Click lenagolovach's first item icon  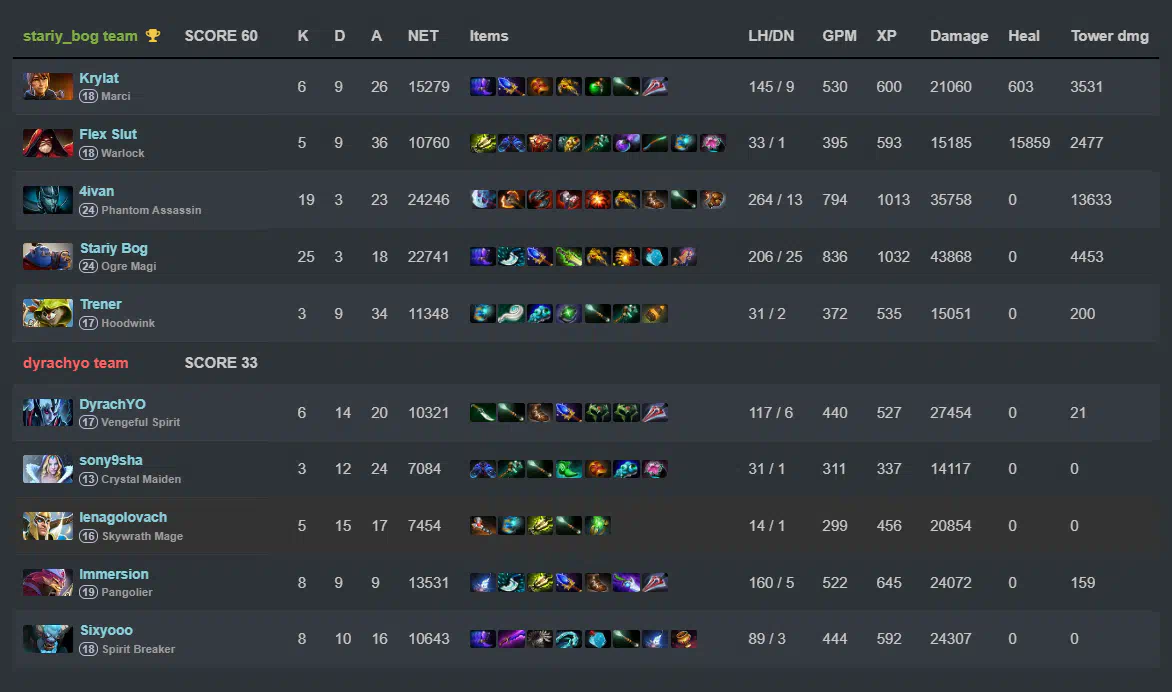coord(483,525)
